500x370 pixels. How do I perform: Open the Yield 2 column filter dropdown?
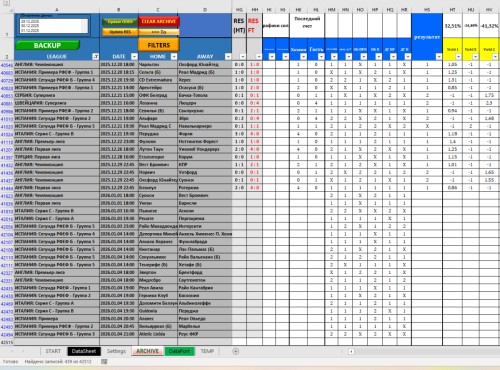pos(495,57)
